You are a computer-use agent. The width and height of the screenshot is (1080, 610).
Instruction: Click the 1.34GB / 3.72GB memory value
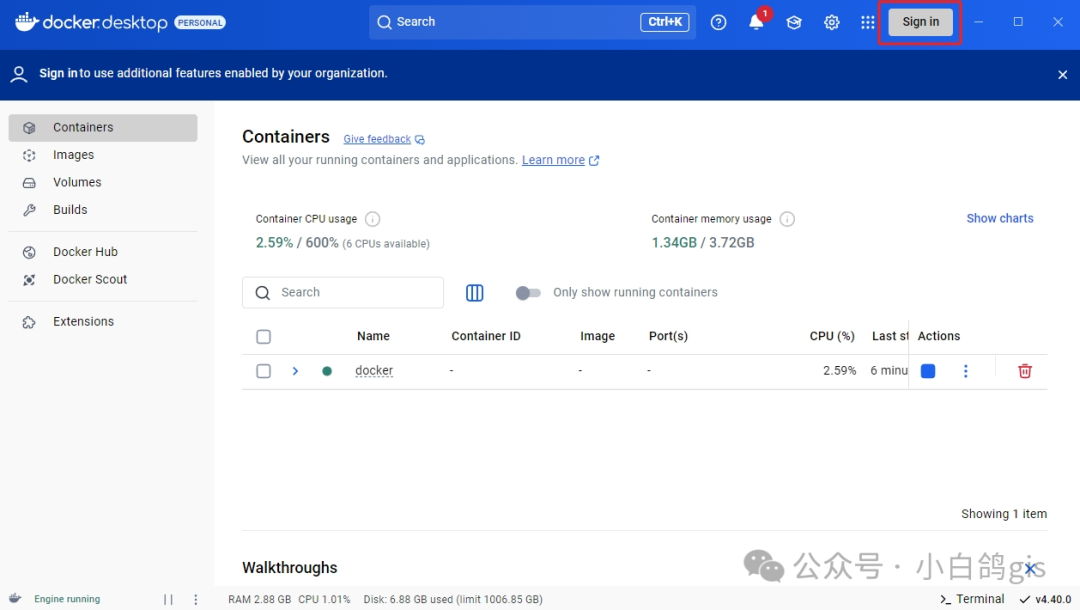tap(703, 242)
